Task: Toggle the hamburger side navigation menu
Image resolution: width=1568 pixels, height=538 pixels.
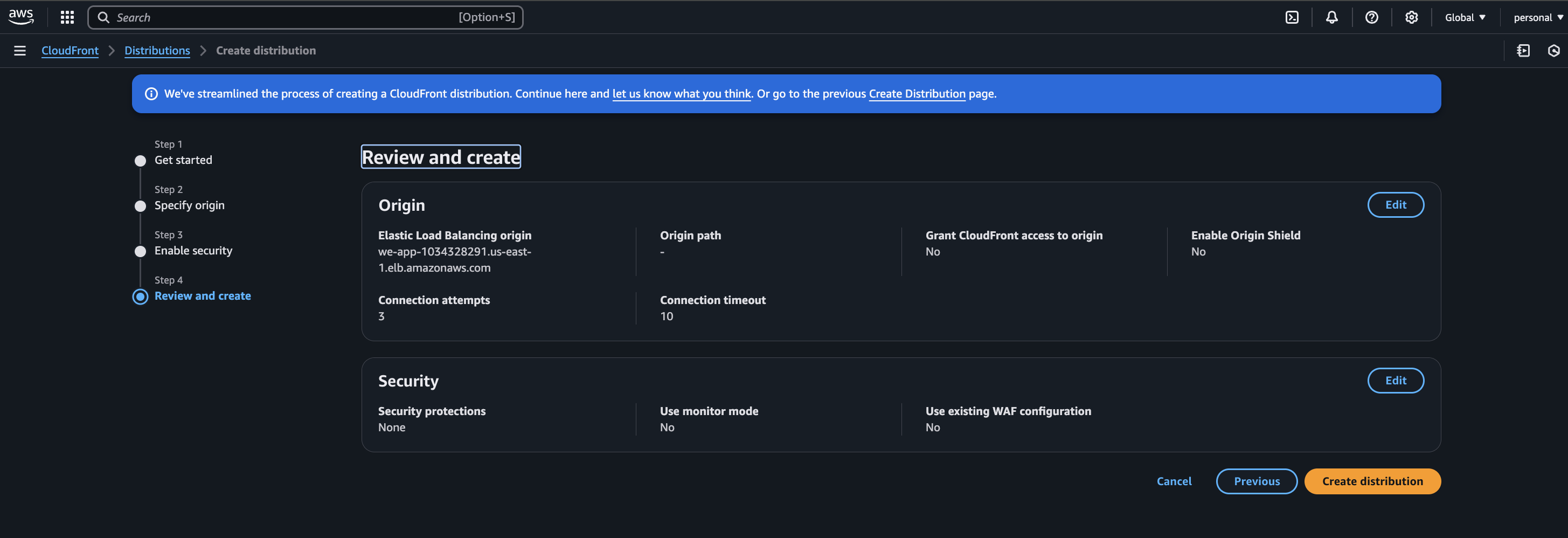Action: tap(20, 51)
